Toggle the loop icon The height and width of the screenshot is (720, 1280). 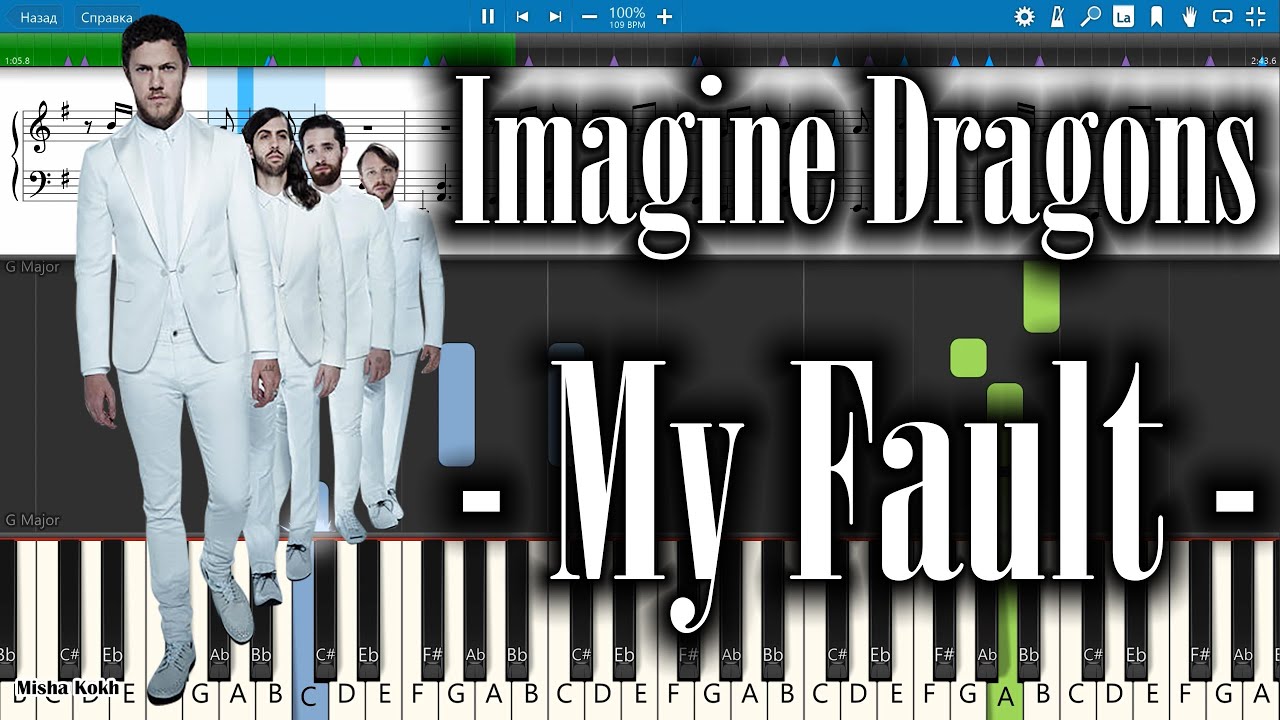coord(1222,16)
